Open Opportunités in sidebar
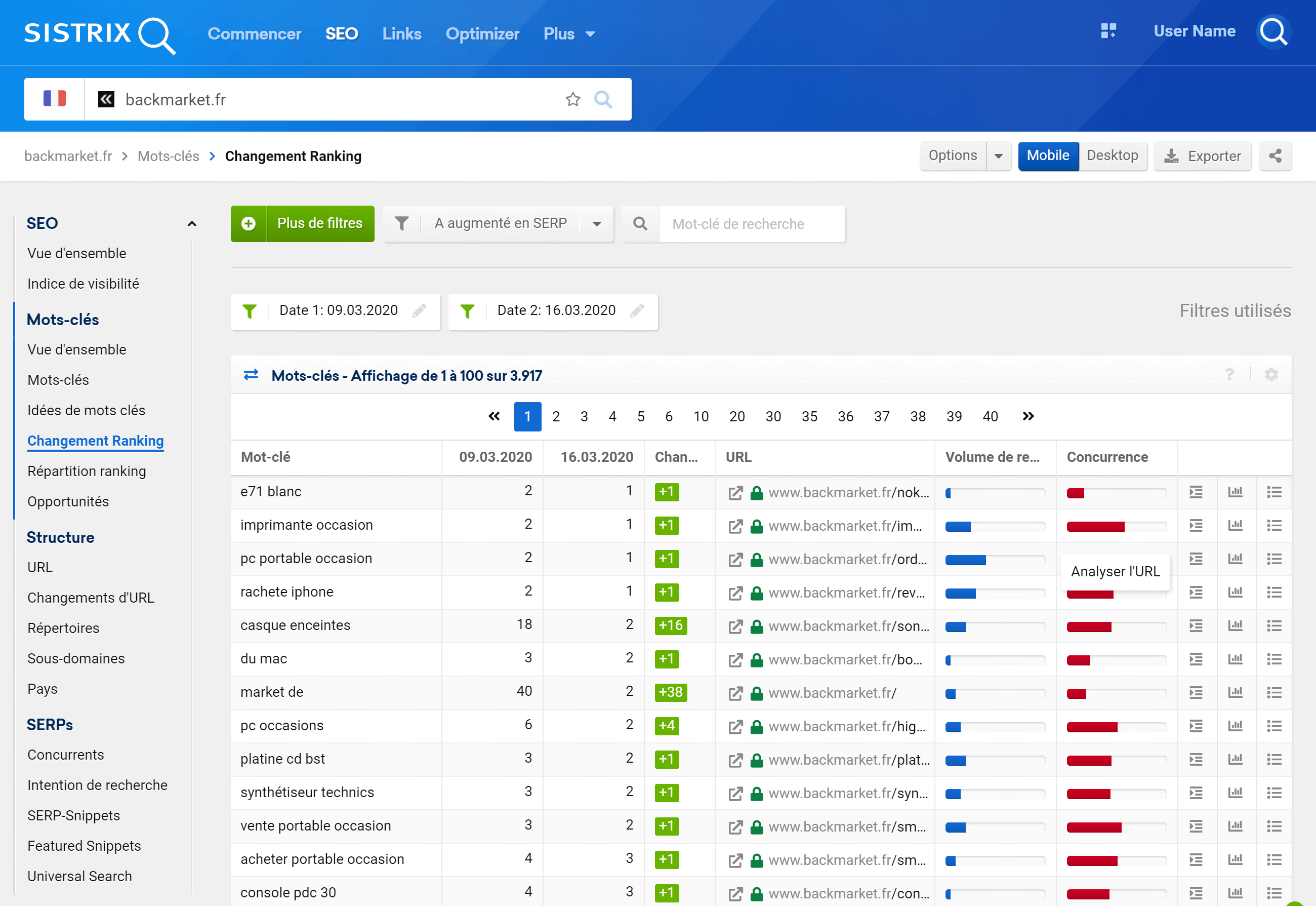Viewport: 1316px width, 906px height. (67, 502)
